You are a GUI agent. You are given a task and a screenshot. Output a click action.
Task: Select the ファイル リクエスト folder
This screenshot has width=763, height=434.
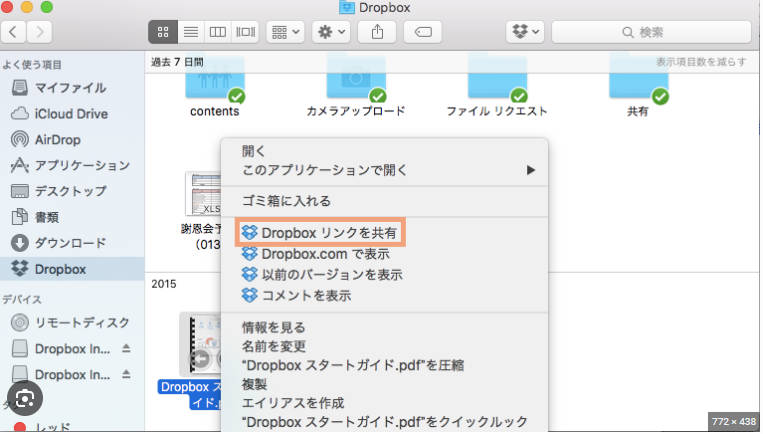click(497, 88)
